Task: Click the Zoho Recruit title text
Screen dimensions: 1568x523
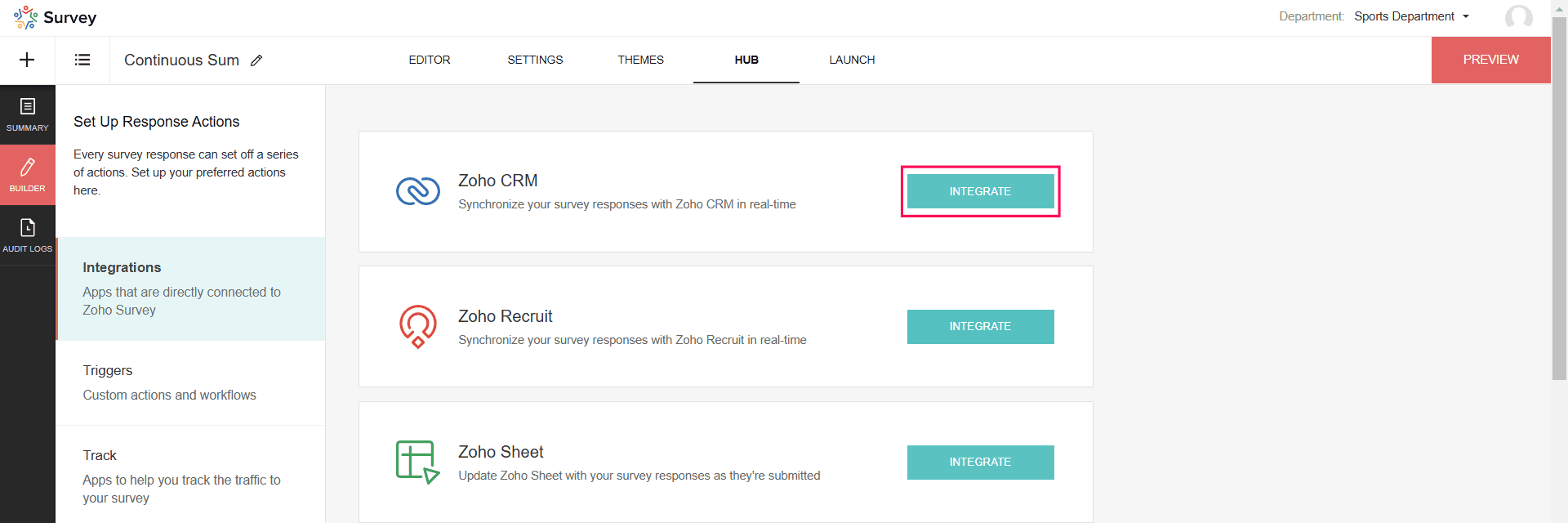Action: [506, 316]
